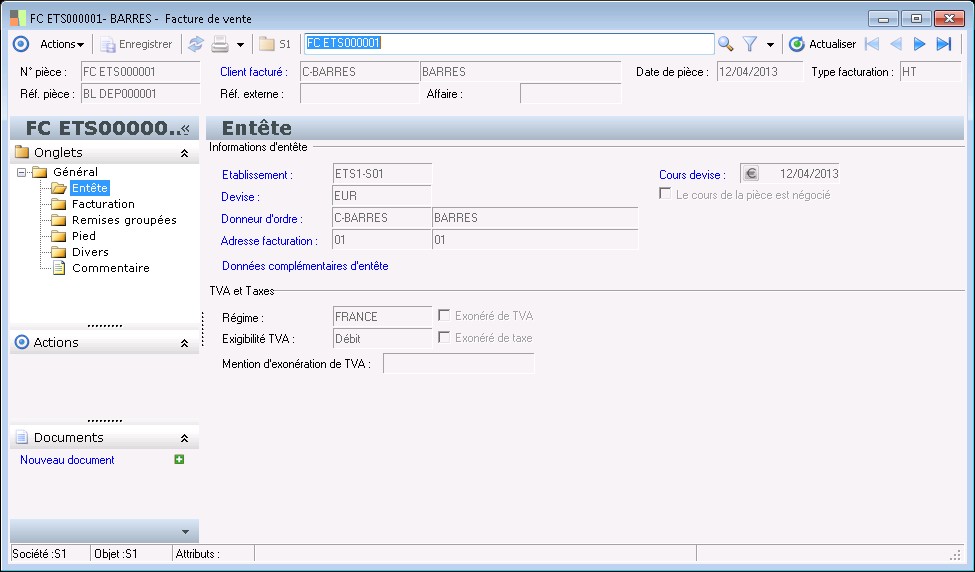This screenshot has height=572, width=975.
Task: Collapse the left navigation panel with double chevron
Action: click(185, 129)
